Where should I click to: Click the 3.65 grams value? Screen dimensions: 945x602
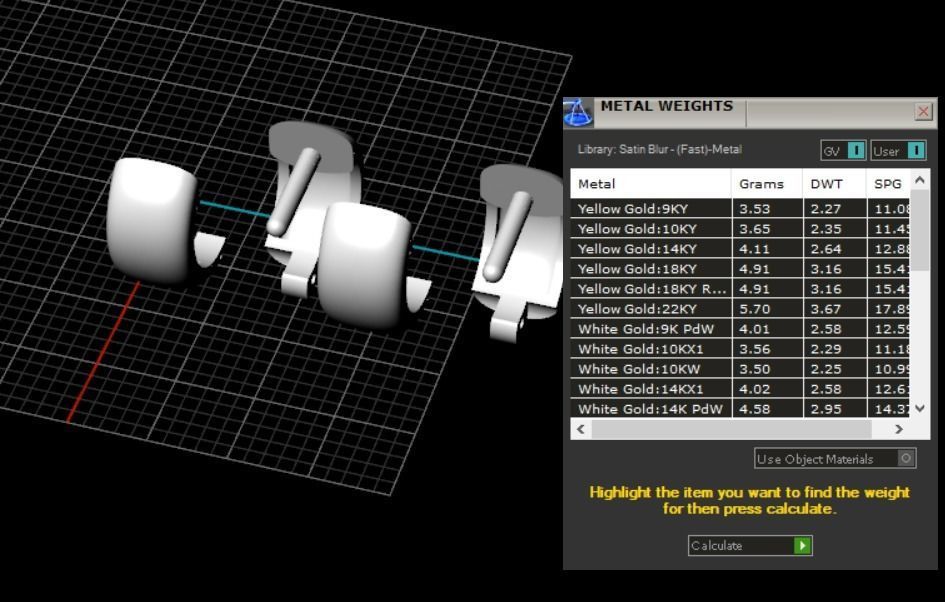click(x=755, y=229)
